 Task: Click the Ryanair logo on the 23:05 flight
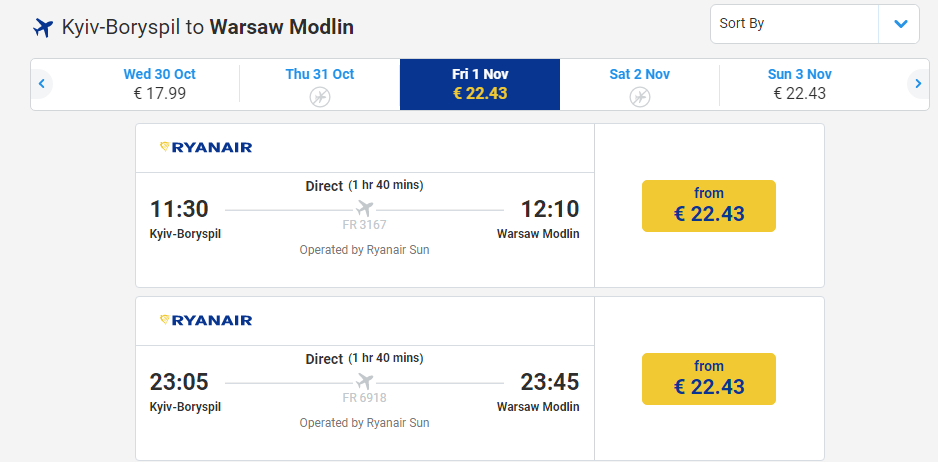pyautogui.click(x=206, y=320)
